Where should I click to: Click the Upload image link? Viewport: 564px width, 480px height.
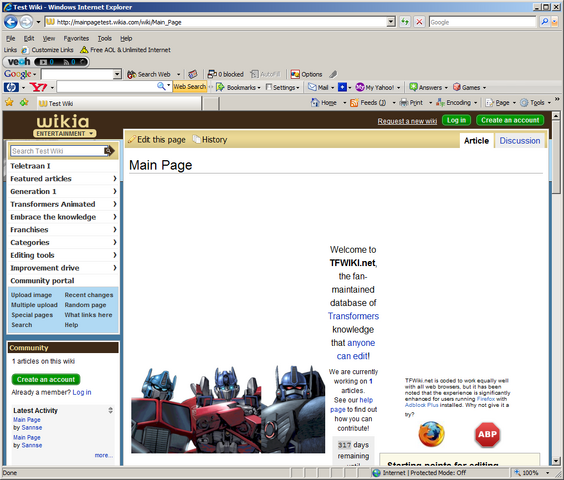tap(31, 295)
